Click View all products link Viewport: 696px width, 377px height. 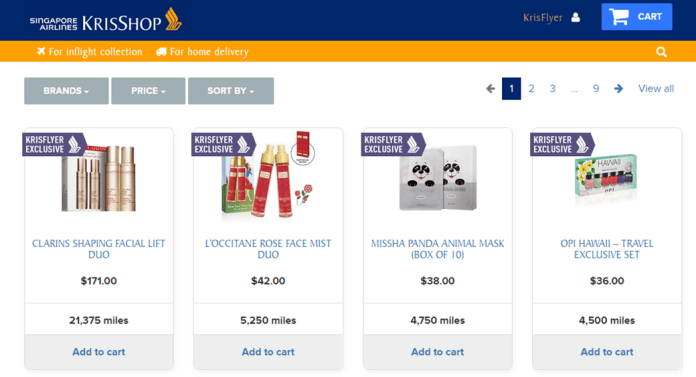(x=656, y=88)
